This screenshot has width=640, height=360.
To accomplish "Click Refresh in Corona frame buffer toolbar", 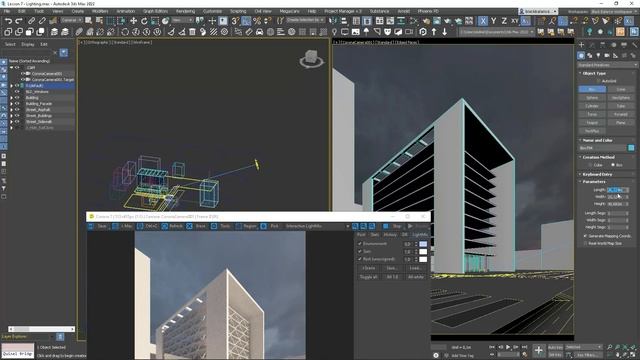I will tap(172, 226).
